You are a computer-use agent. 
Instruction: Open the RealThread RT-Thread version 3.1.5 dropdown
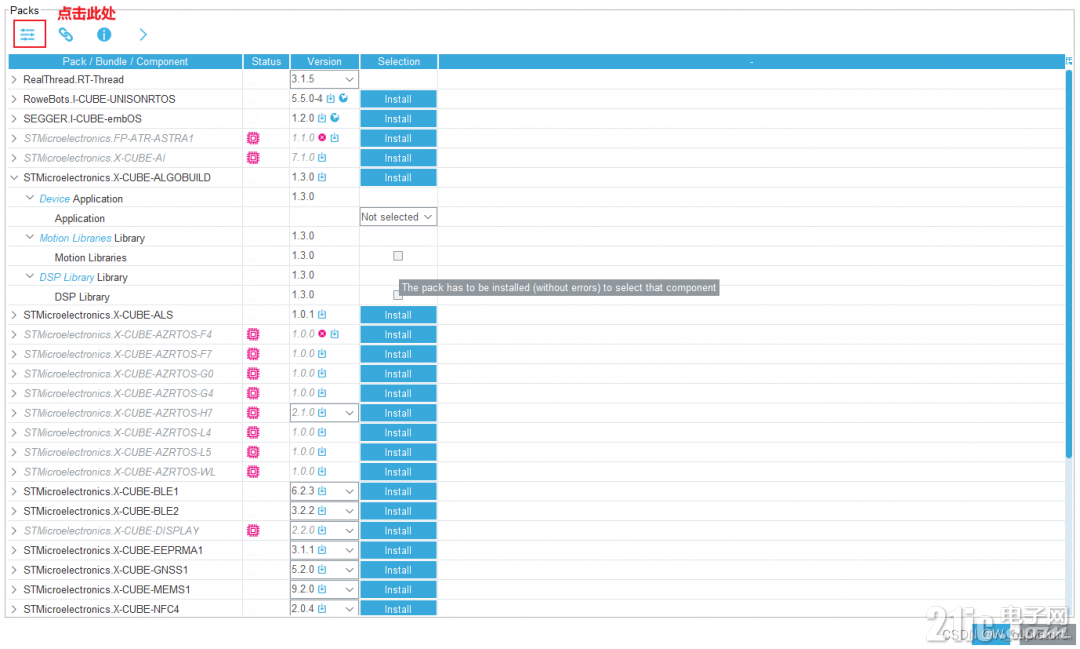tap(324, 79)
